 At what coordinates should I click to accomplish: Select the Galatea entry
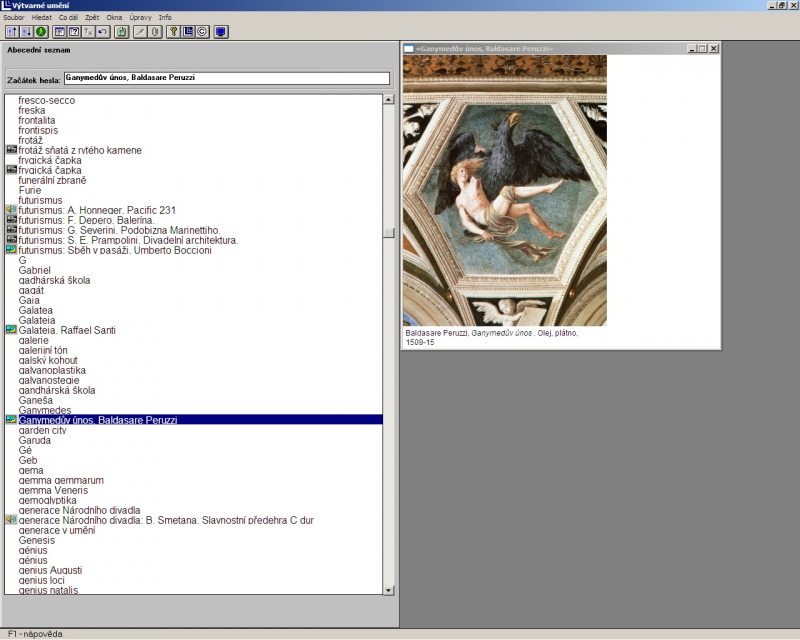tap(36, 310)
